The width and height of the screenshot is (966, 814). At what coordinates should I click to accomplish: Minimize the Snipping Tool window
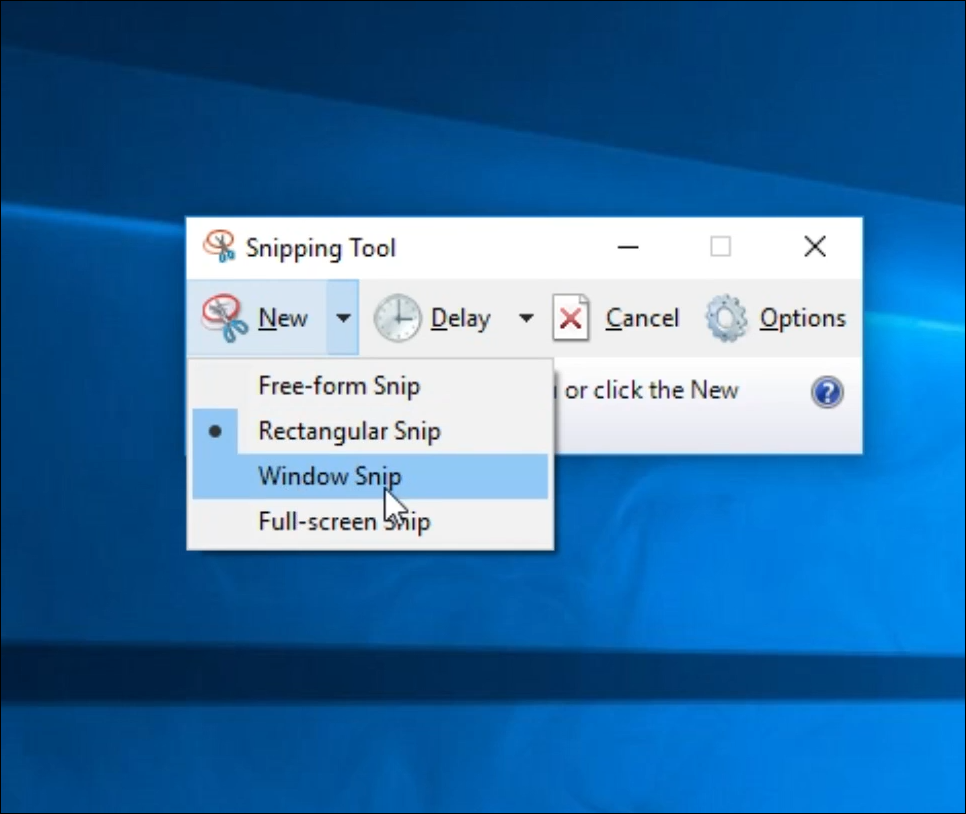coord(628,247)
